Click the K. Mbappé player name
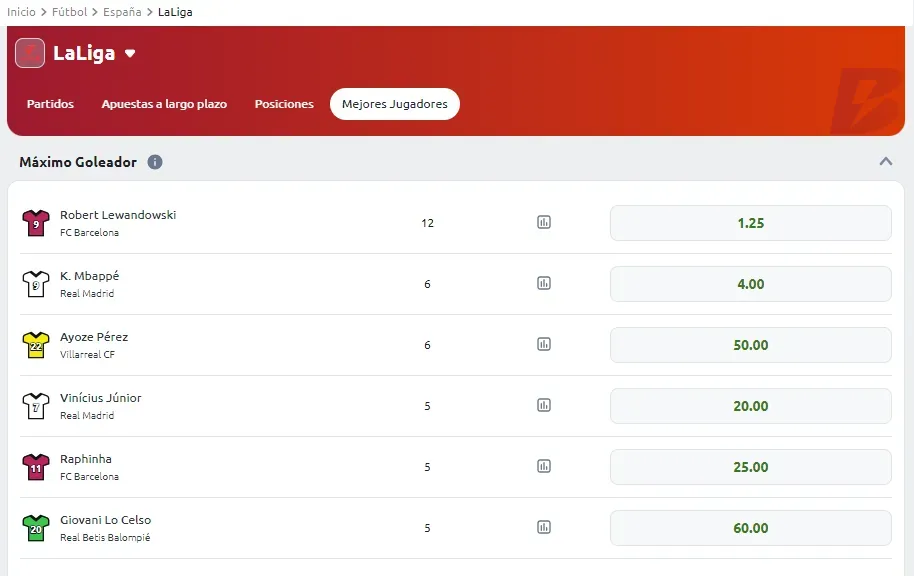The image size is (914, 576). pyautogui.click(x=89, y=276)
